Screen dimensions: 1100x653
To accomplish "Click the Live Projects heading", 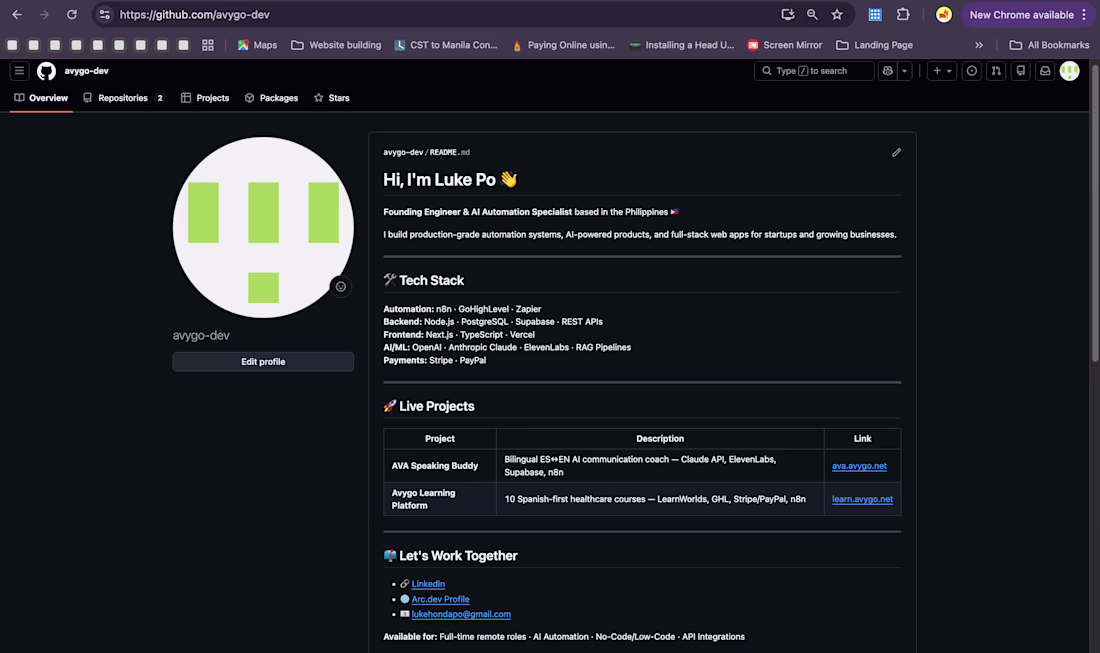I will point(429,407).
